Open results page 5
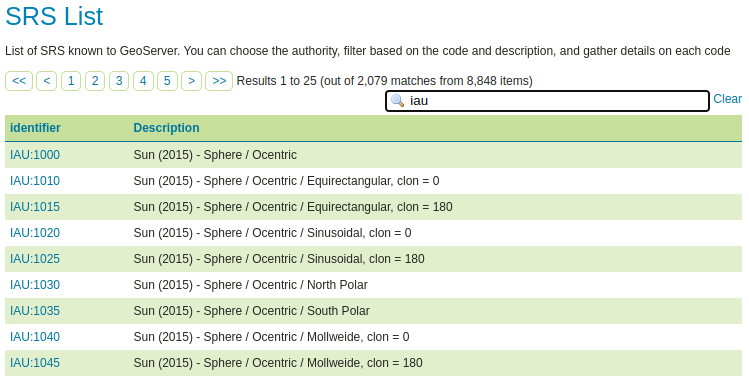This screenshot has width=749, height=379. [167, 81]
